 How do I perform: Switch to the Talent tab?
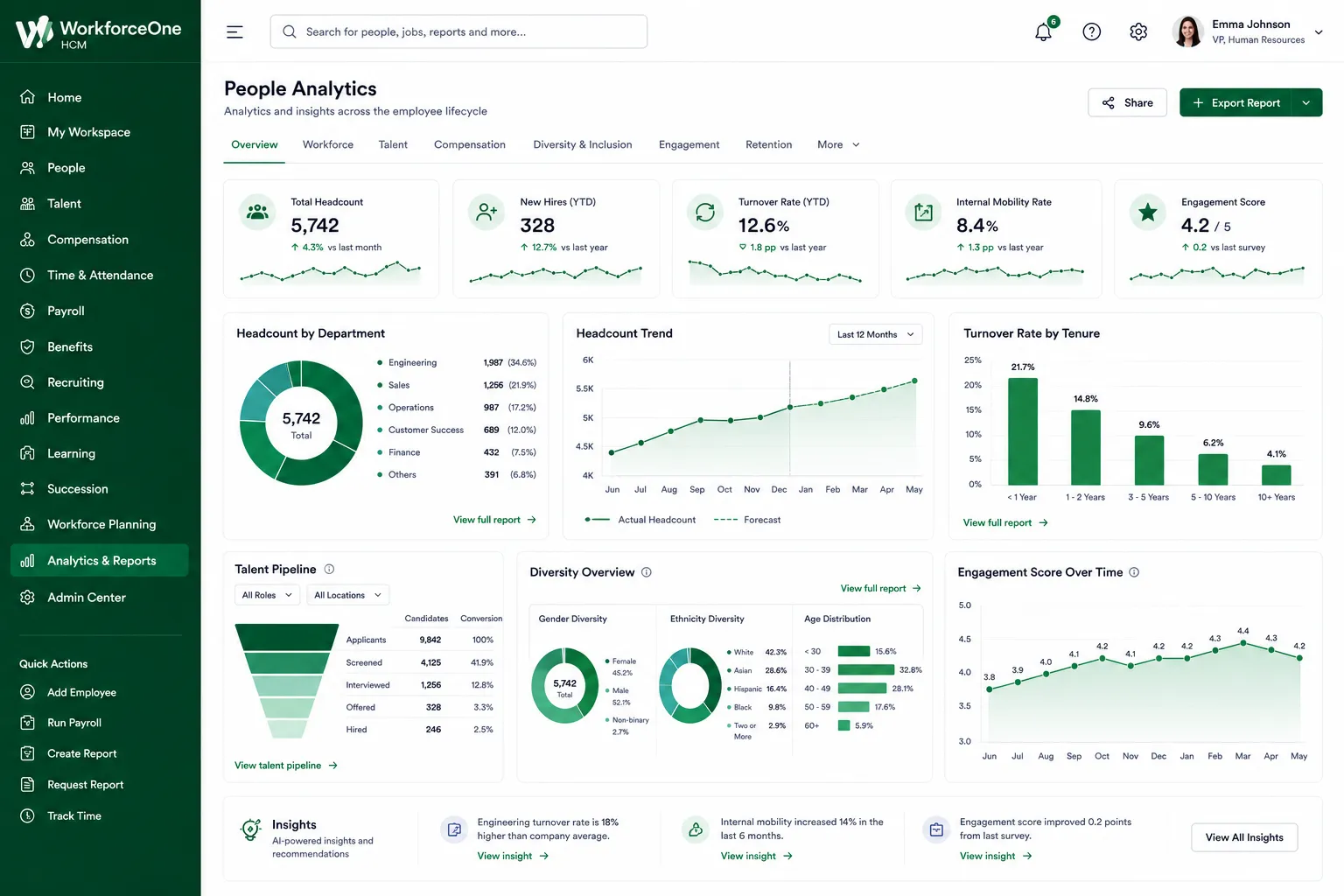[x=393, y=145]
